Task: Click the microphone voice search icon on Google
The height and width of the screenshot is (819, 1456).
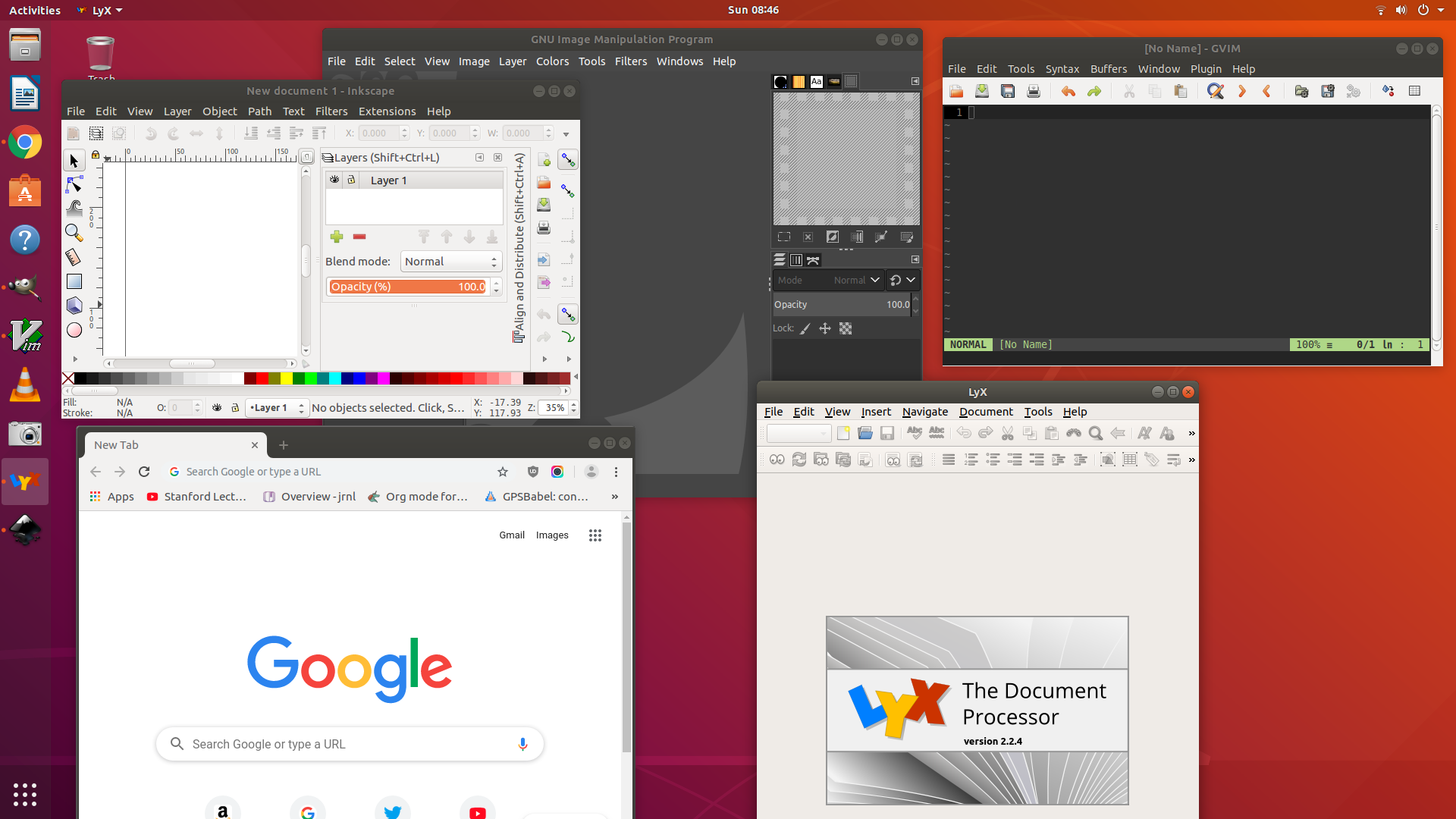Action: pyautogui.click(x=522, y=744)
